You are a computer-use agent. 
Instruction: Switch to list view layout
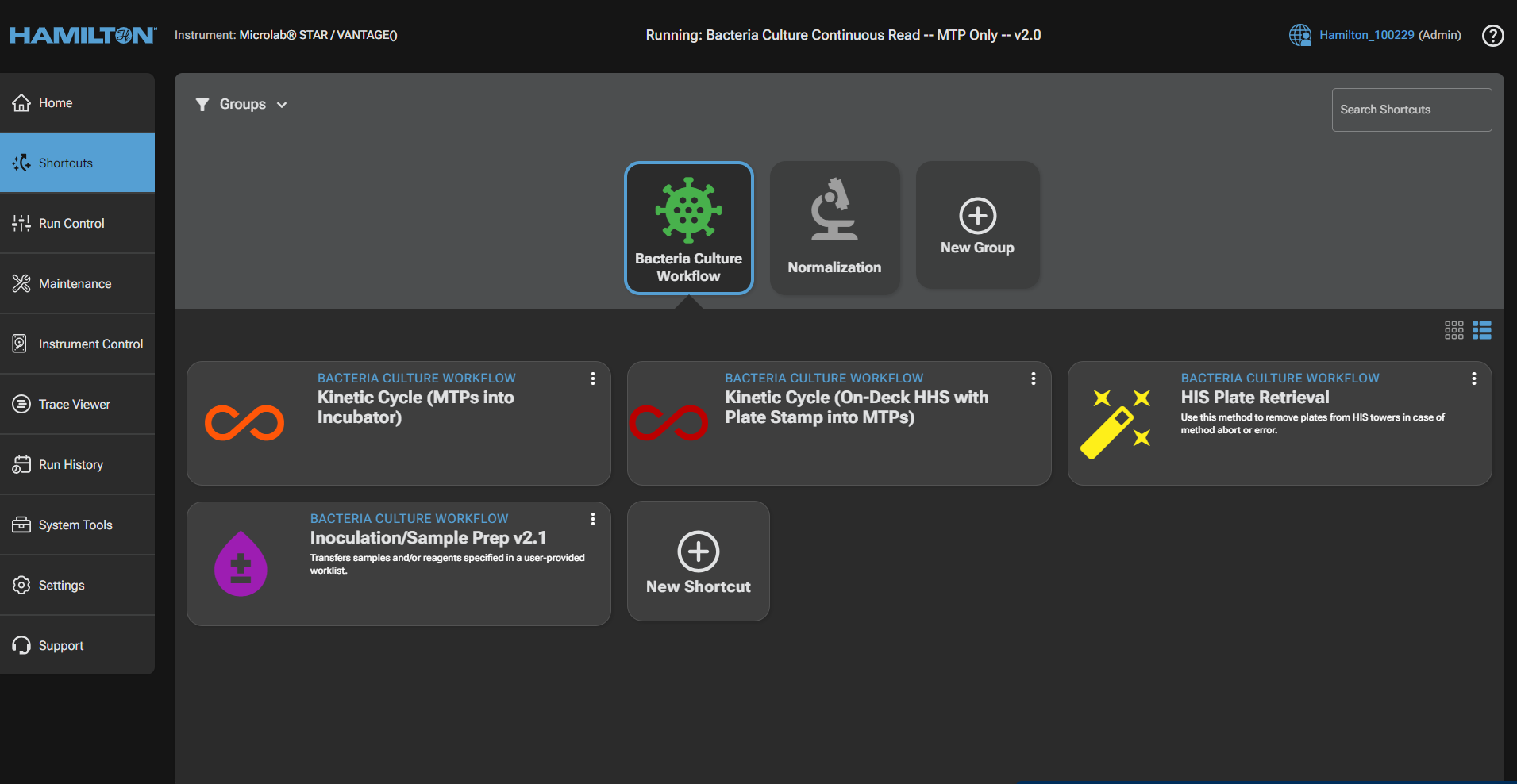click(1481, 330)
